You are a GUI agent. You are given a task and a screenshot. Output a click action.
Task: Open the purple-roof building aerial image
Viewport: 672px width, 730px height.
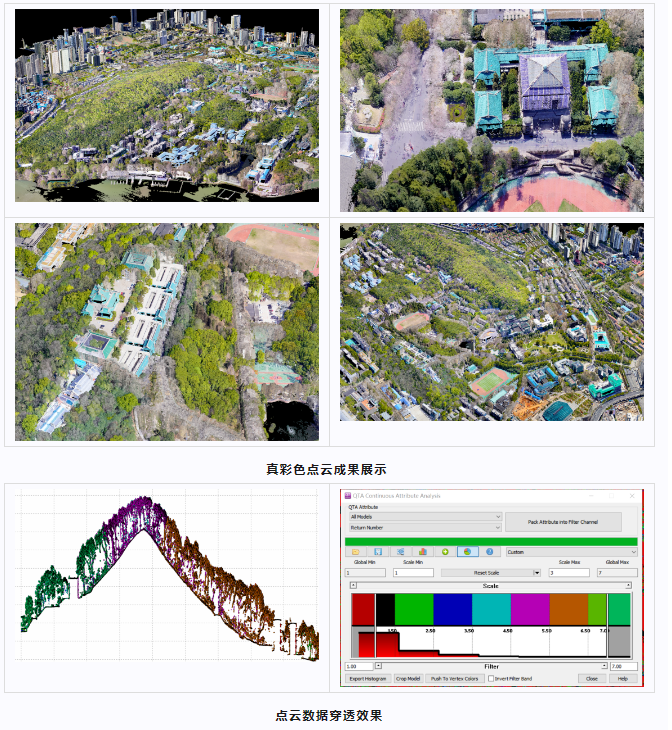coord(492,110)
